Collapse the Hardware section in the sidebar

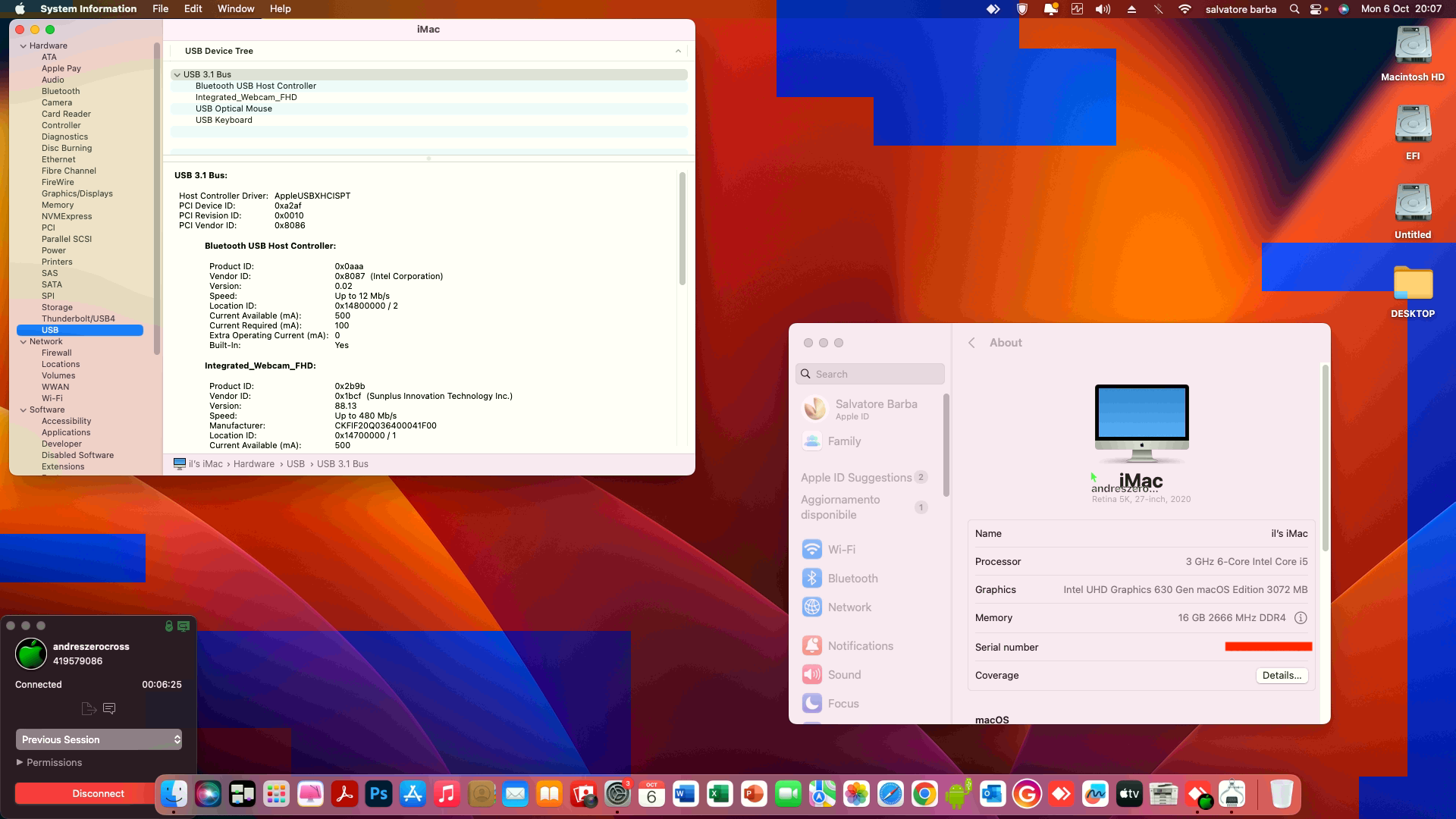coord(24,46)
